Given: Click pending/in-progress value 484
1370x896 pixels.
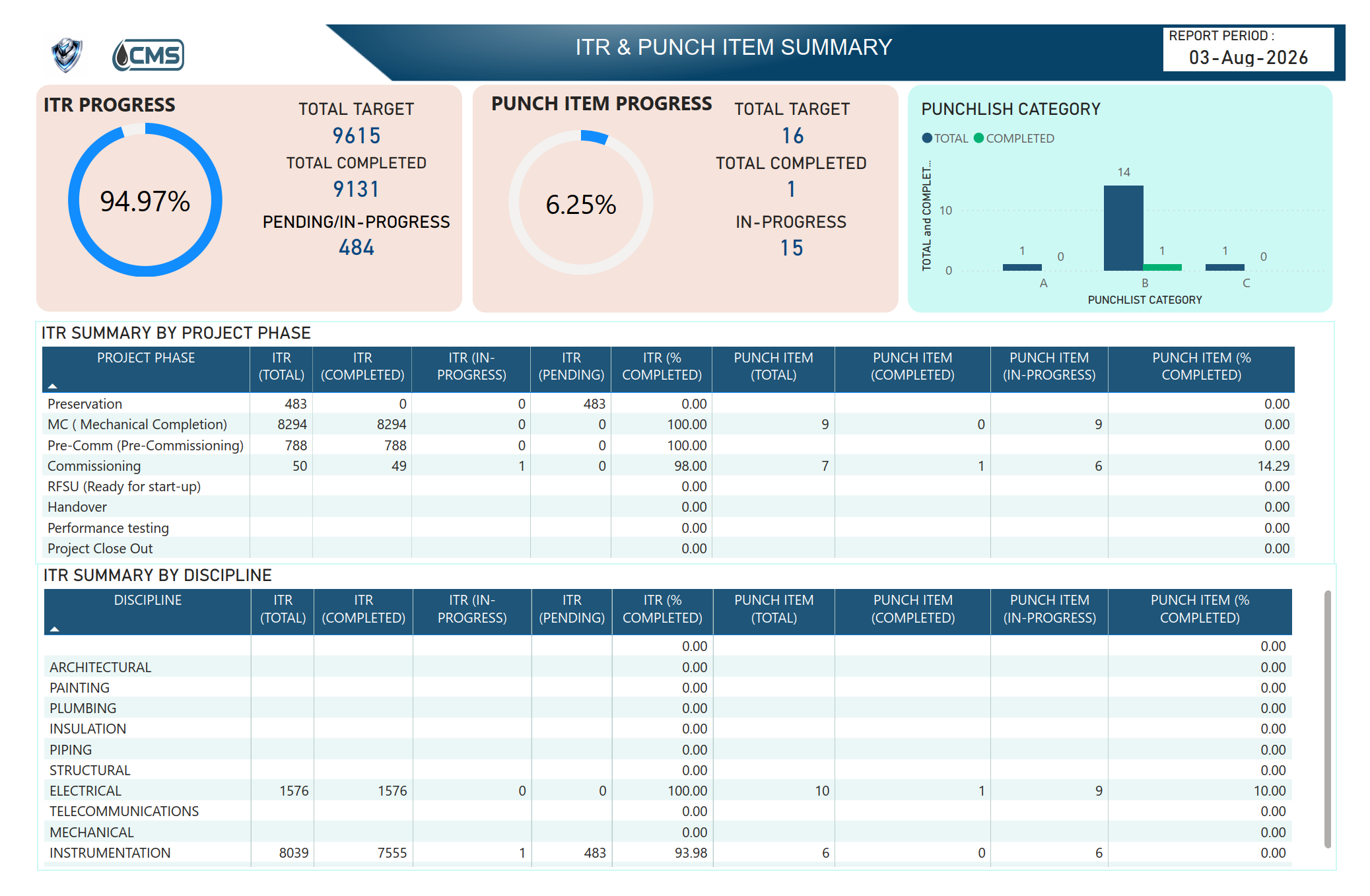Looking at the screenshot, I should (x=357, y=248).
